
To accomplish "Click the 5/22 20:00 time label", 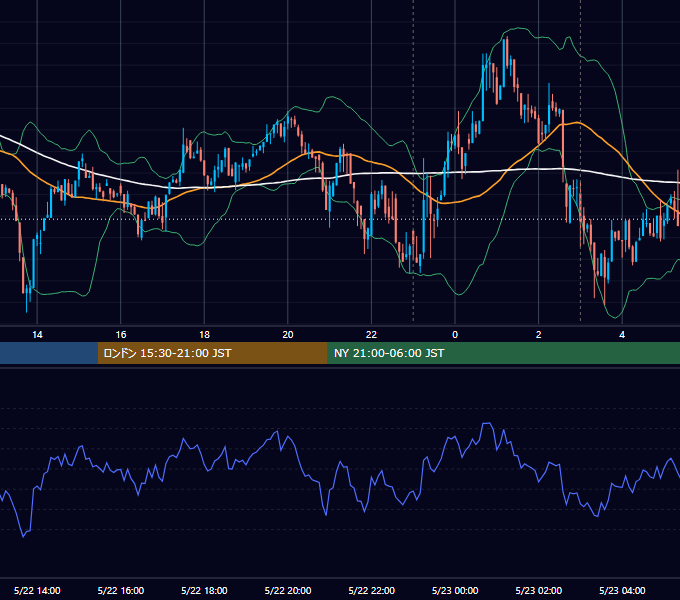I will point(288,590).
